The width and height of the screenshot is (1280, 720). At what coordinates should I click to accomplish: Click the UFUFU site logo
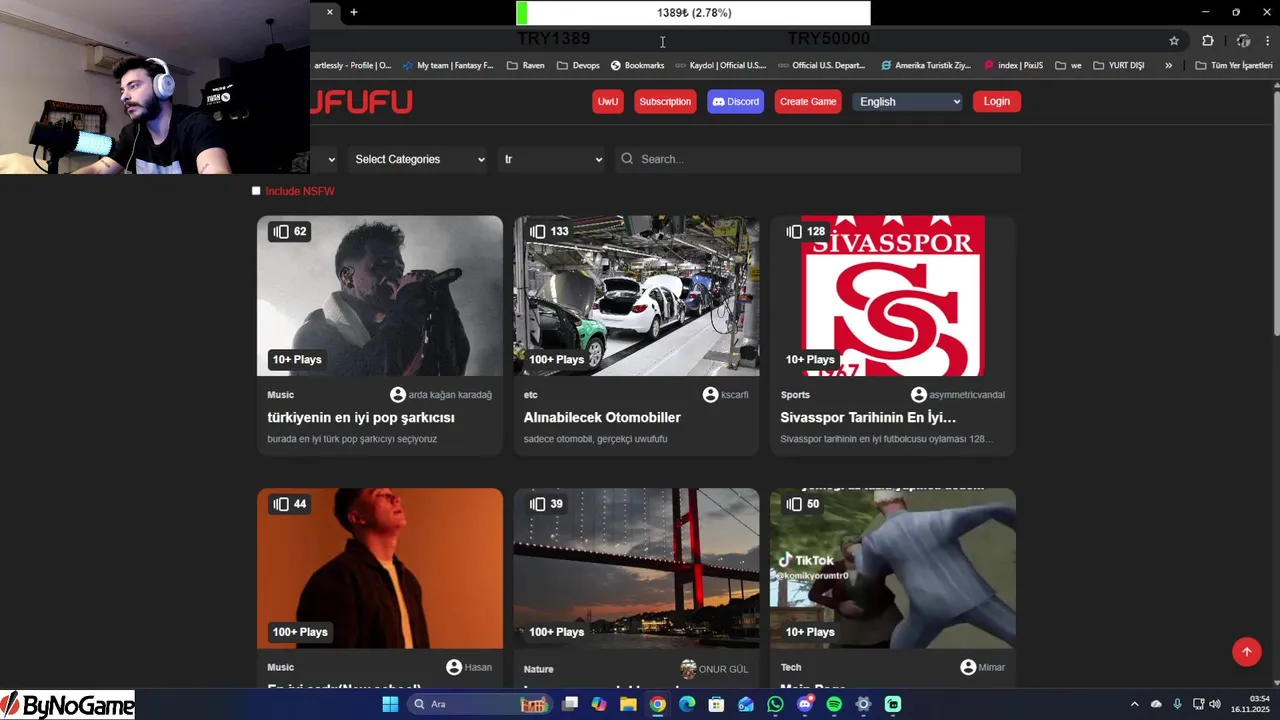pyautogui.click(x=361, y=101)
